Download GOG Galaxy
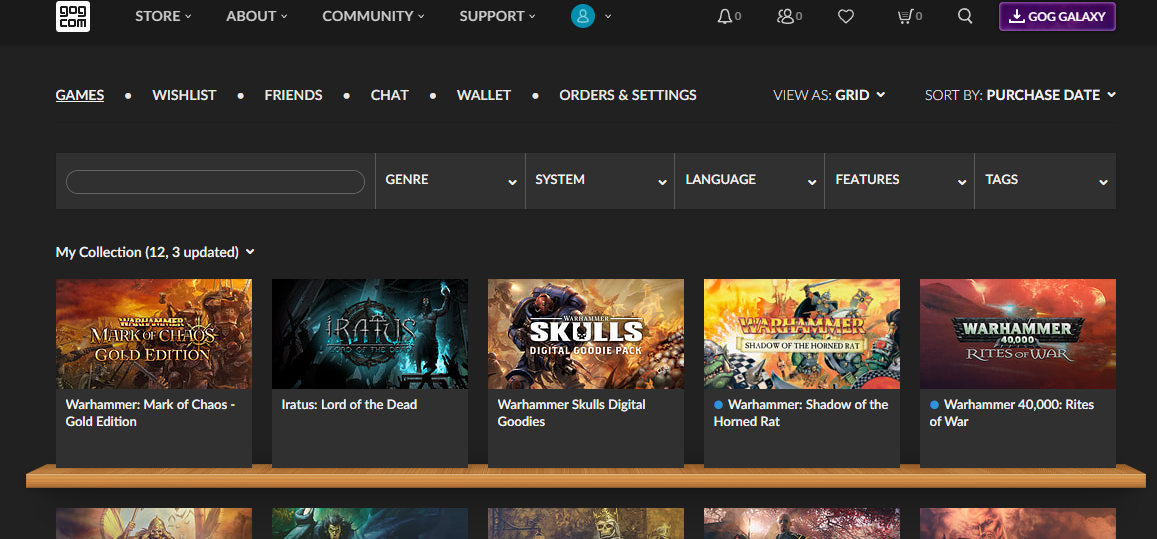This screenshot has width=1157, height=539. (1057, 17)
